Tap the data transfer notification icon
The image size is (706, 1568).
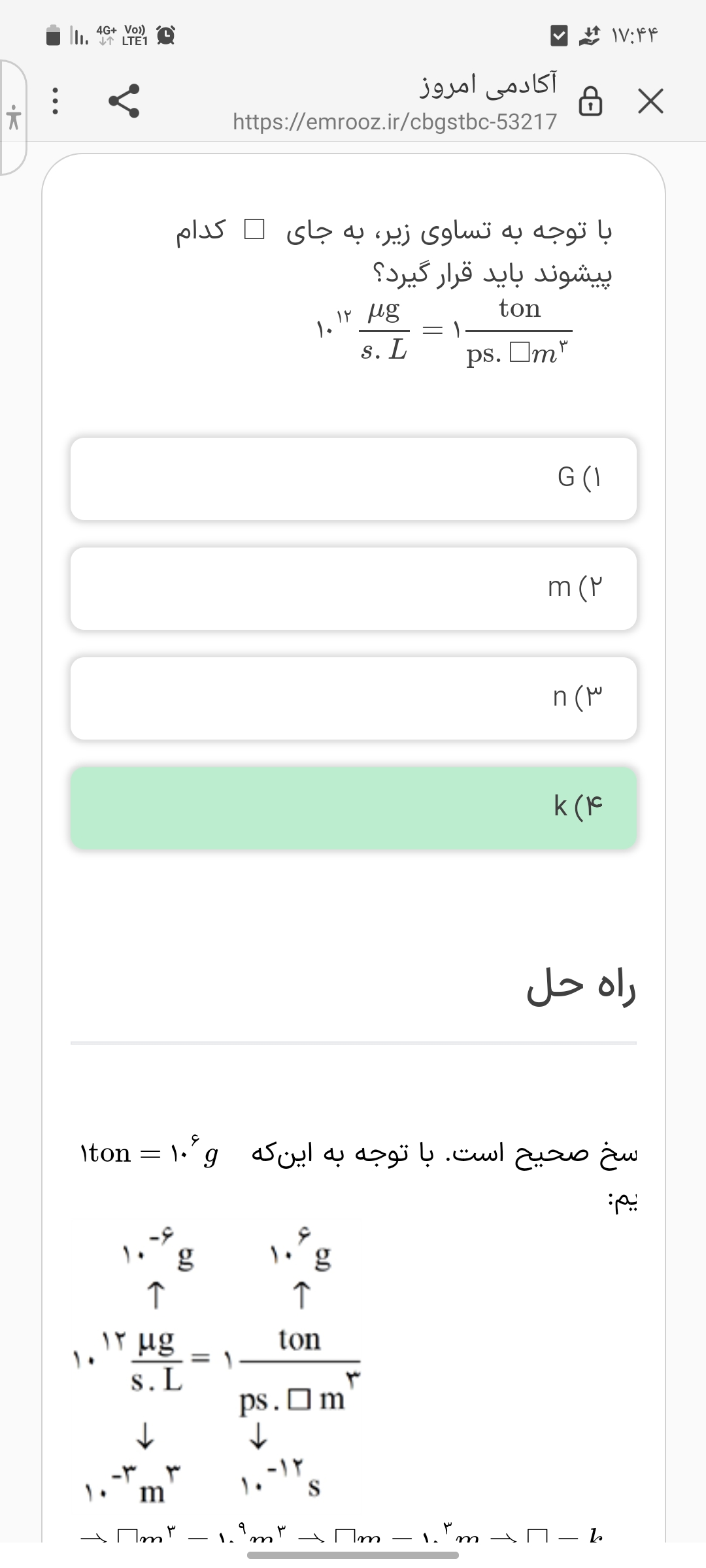(x=590, y=35)
